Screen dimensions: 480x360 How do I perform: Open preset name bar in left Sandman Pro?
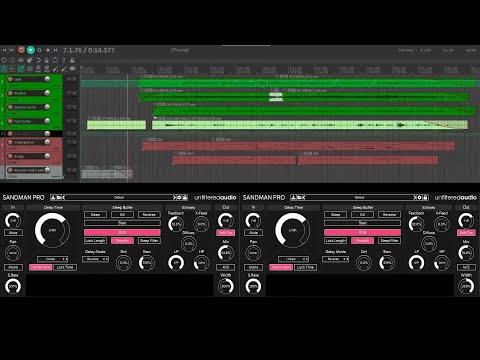[119, 197]
